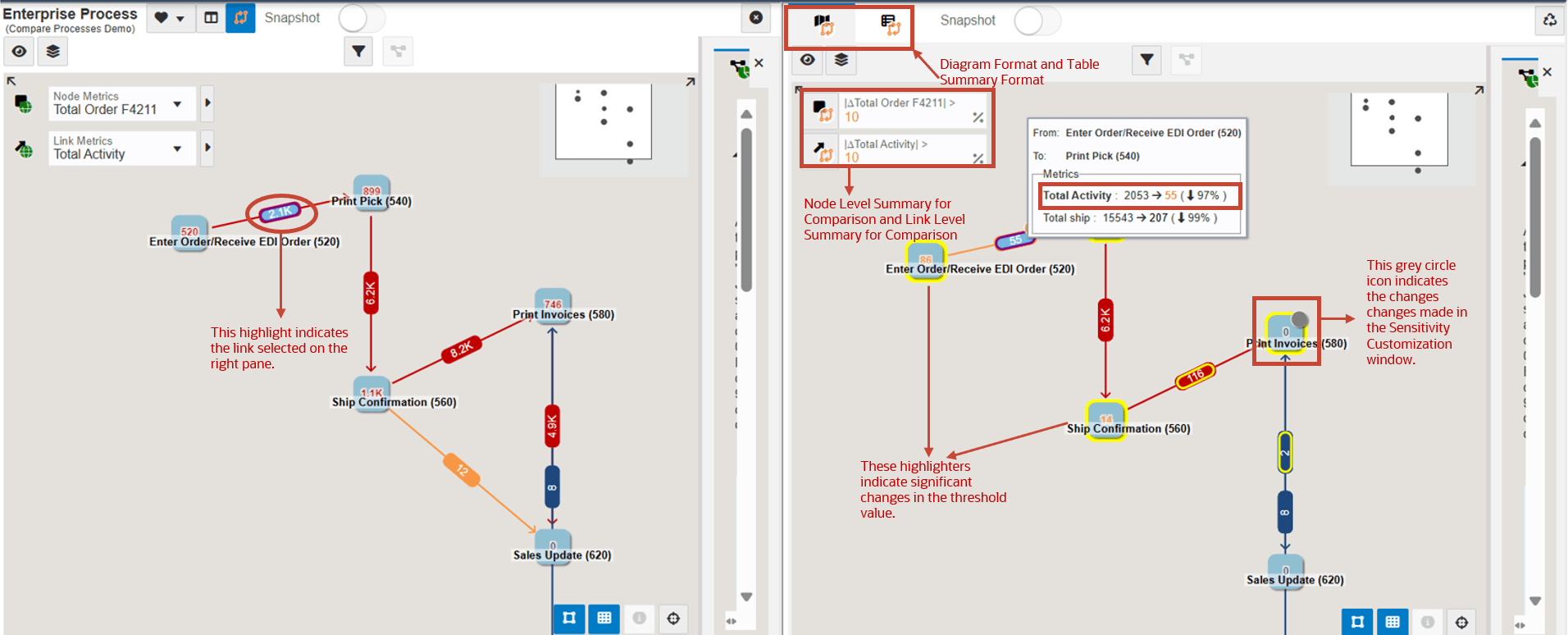Screen dimensions: 1568x635
Task: Click the link metrics icon left of Link Metrics
Action: pos(24,149)
